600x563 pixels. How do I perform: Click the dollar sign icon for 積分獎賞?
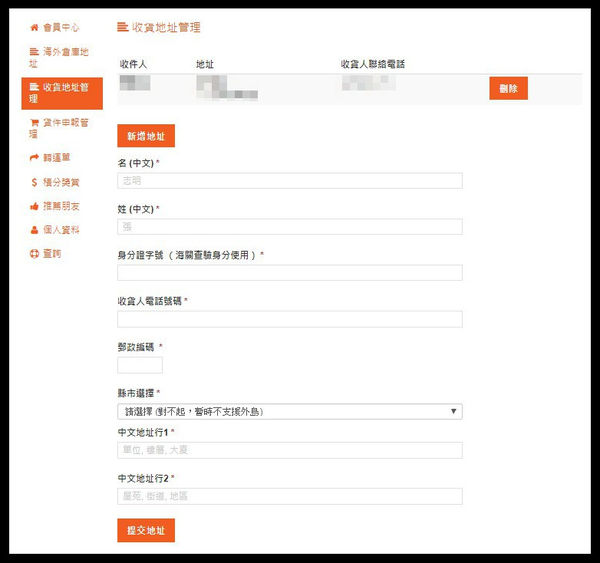coord(34,182)
